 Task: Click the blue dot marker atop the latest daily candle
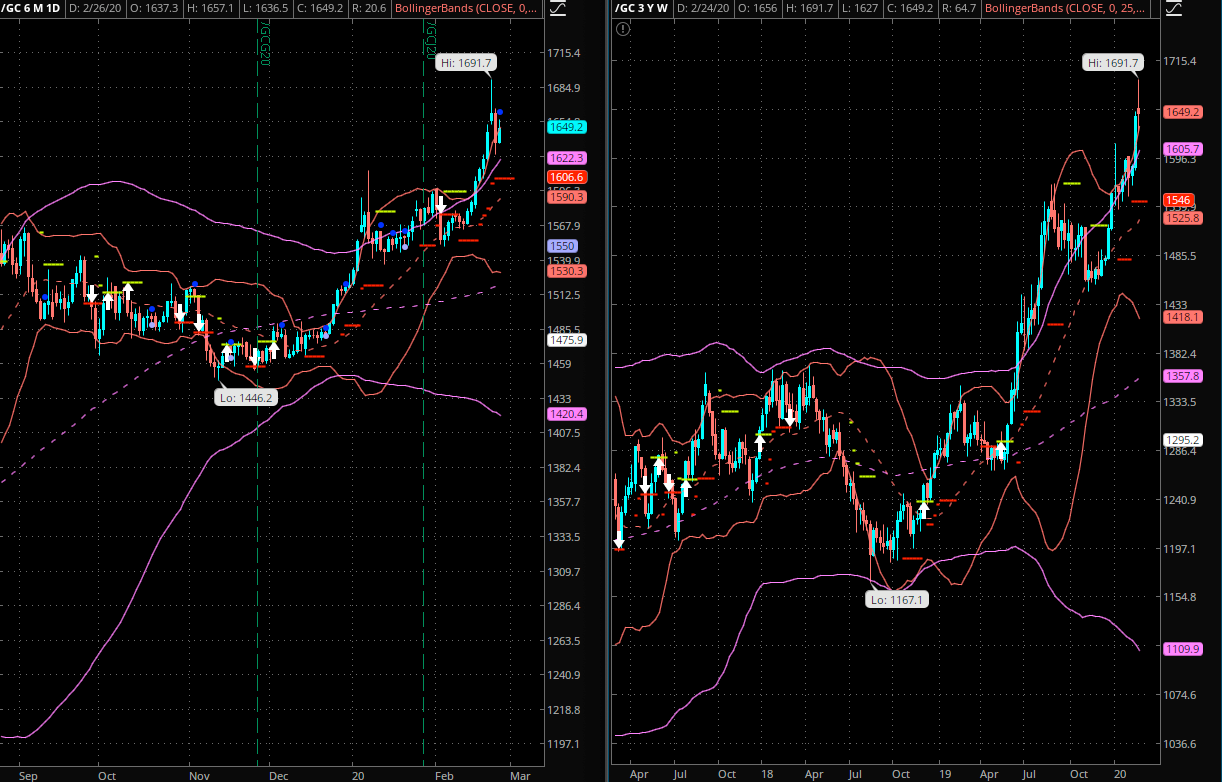click(500, 112)
